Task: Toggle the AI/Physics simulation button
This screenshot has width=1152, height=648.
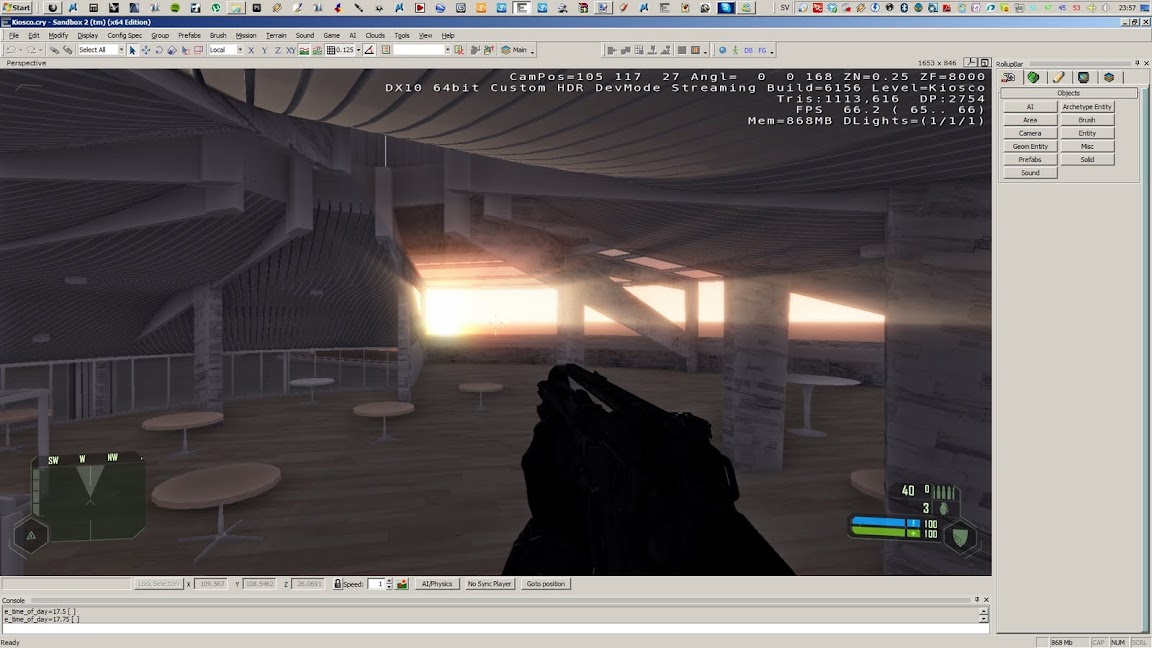Action: (436, 584)
